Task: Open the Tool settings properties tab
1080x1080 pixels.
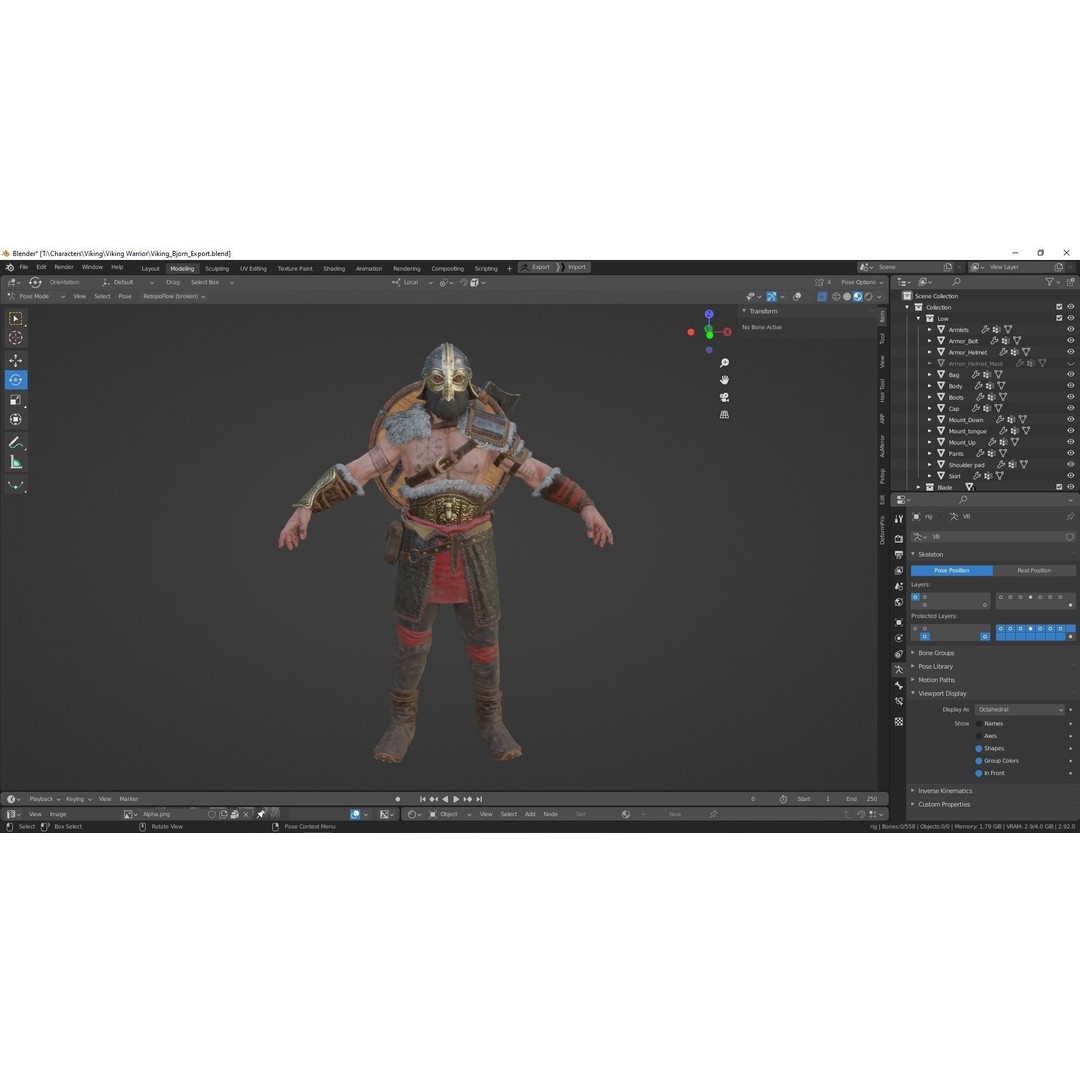Action: [899, 519]
